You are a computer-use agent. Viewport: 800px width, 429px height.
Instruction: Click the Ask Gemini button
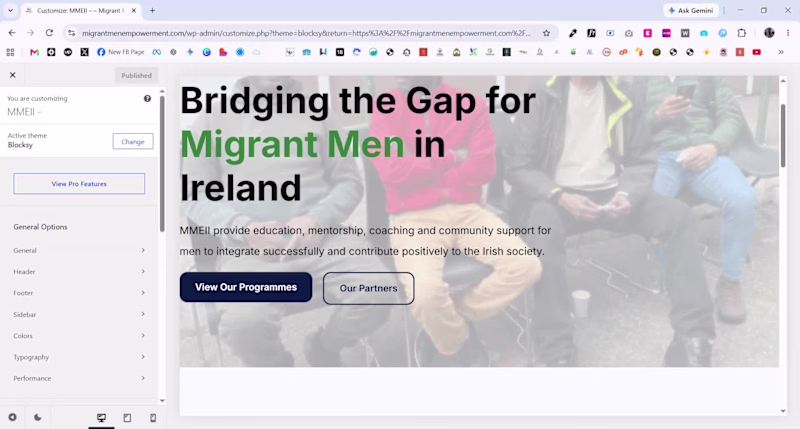(x=691, y=10)
